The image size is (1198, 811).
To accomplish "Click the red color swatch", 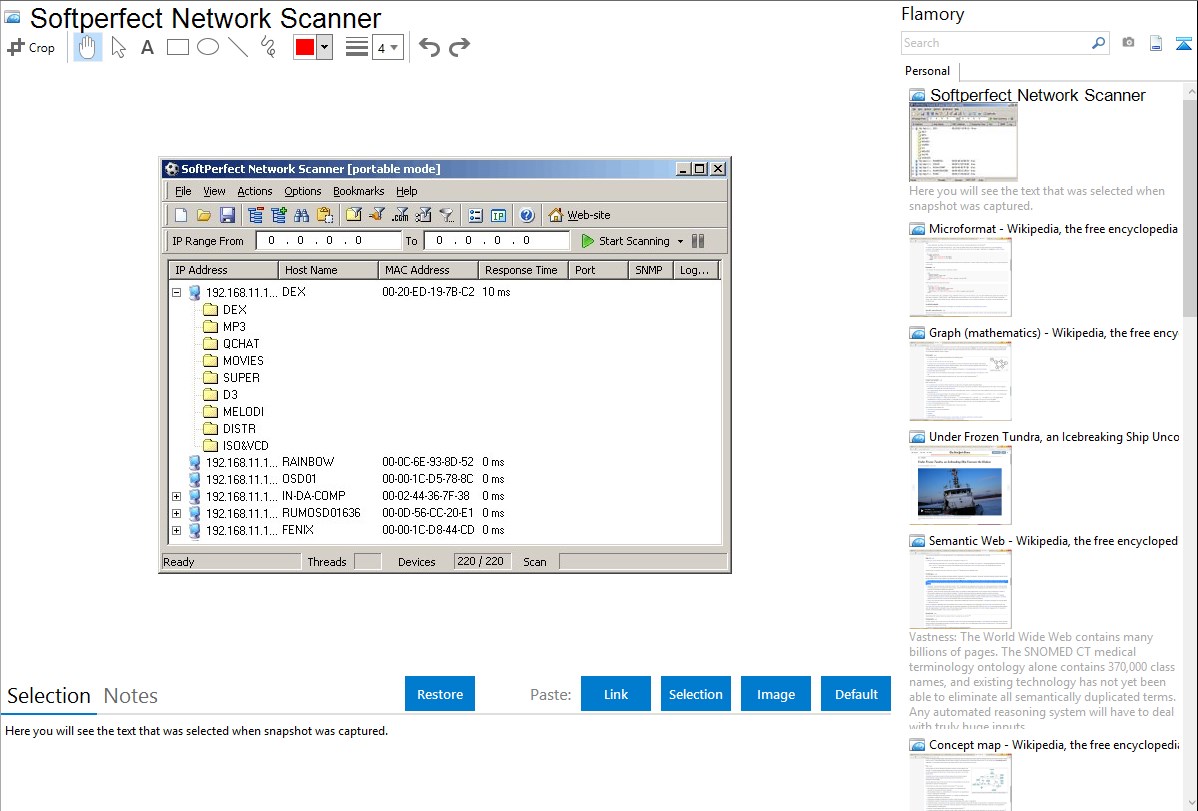I will click(305, 47).
